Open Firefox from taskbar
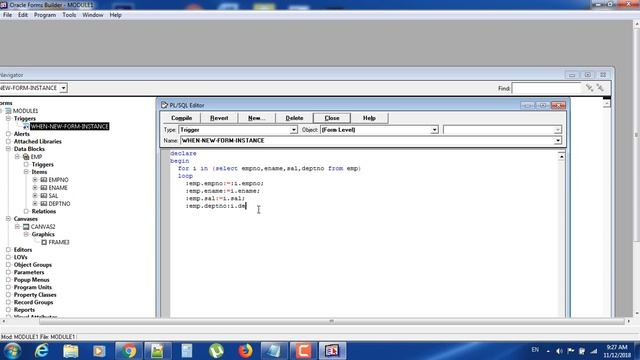The width and height of the screenshot is (640, 360). pos(245,351)
